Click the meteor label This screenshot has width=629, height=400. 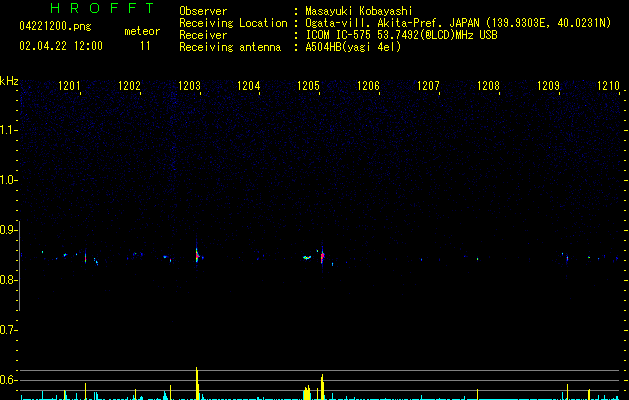pyautogui.click(x=142, y=31)
